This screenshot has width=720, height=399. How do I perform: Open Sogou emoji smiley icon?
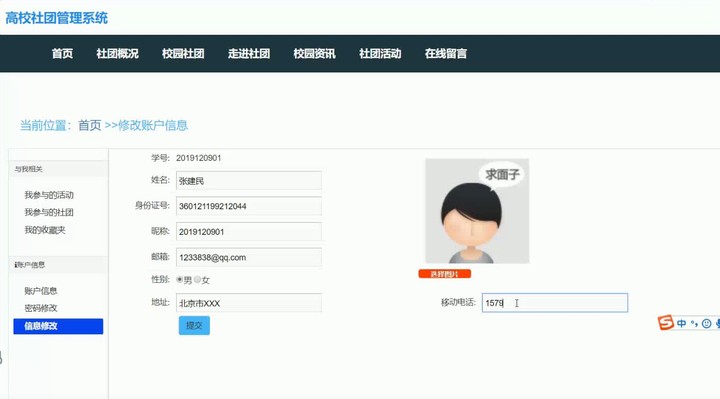[707, 323]
